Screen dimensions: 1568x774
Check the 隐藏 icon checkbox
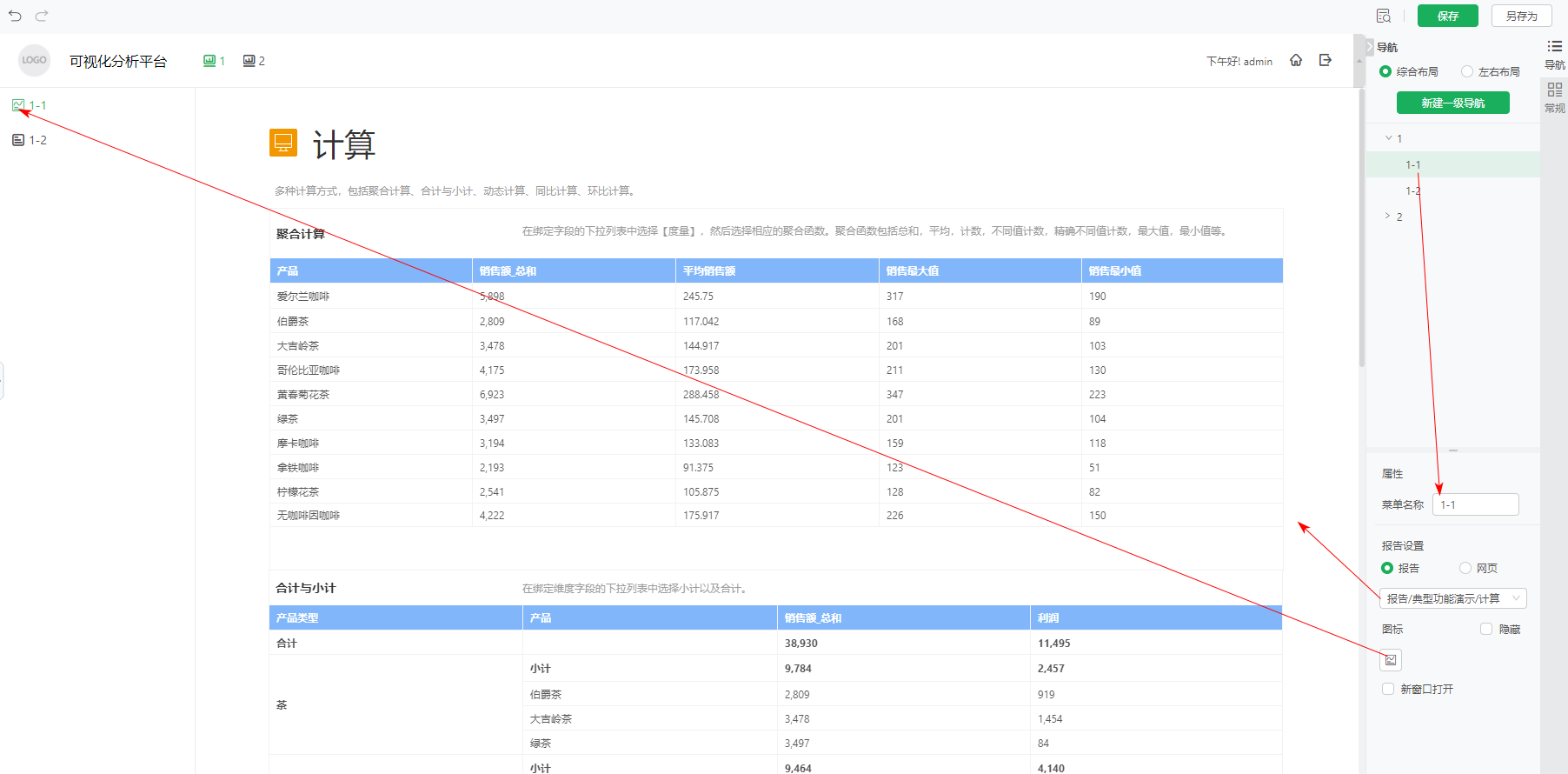click(1486, 629)
